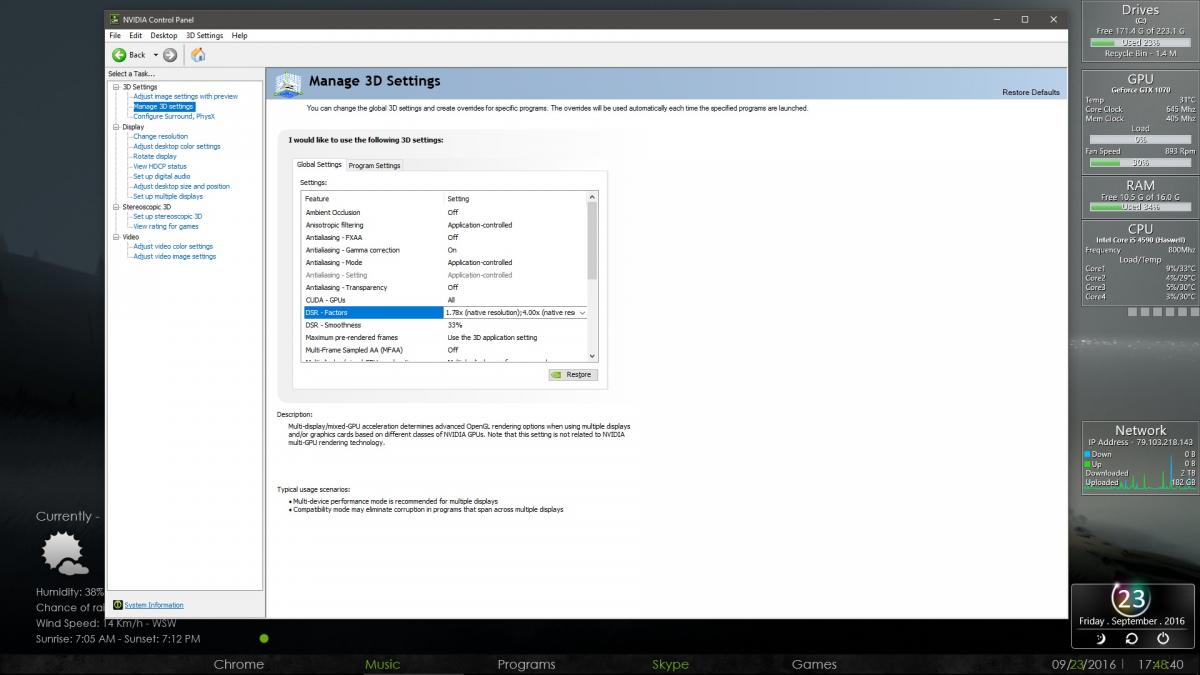The height and width of the screenshot is (675, 1200).
Task: Open the 3D Settings menu
Action: point(205,36)
